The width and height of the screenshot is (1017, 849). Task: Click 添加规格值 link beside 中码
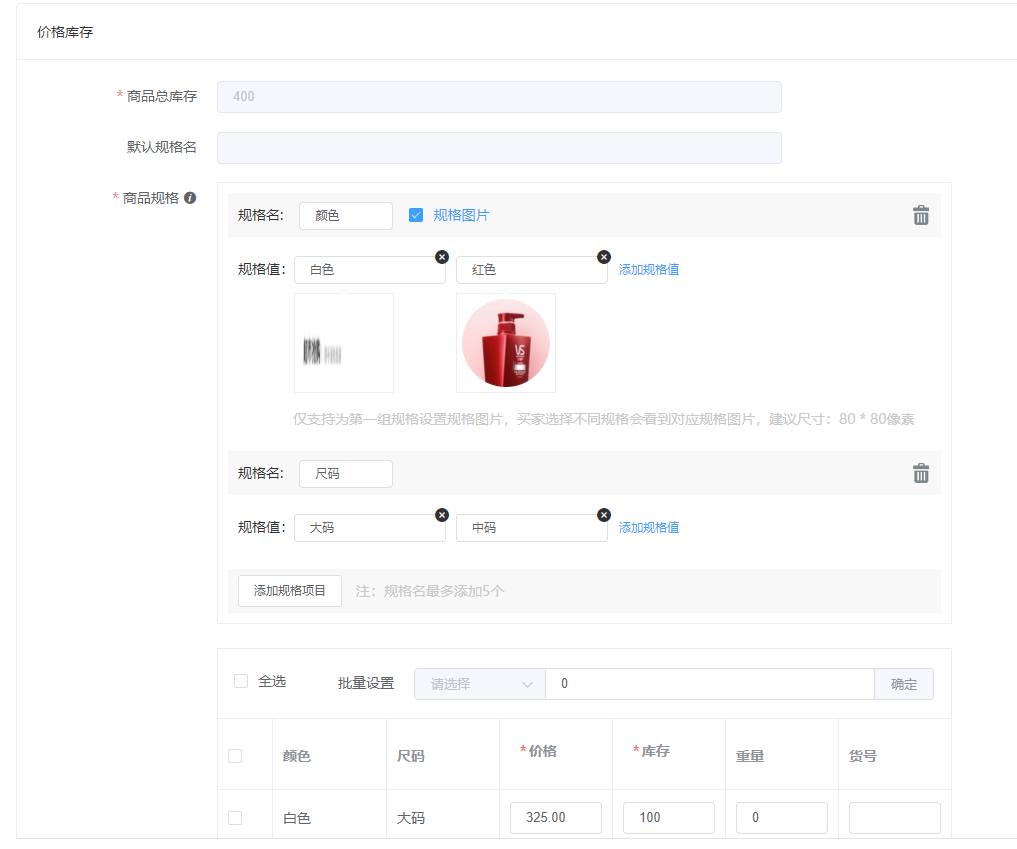click(x=648, y=528)
